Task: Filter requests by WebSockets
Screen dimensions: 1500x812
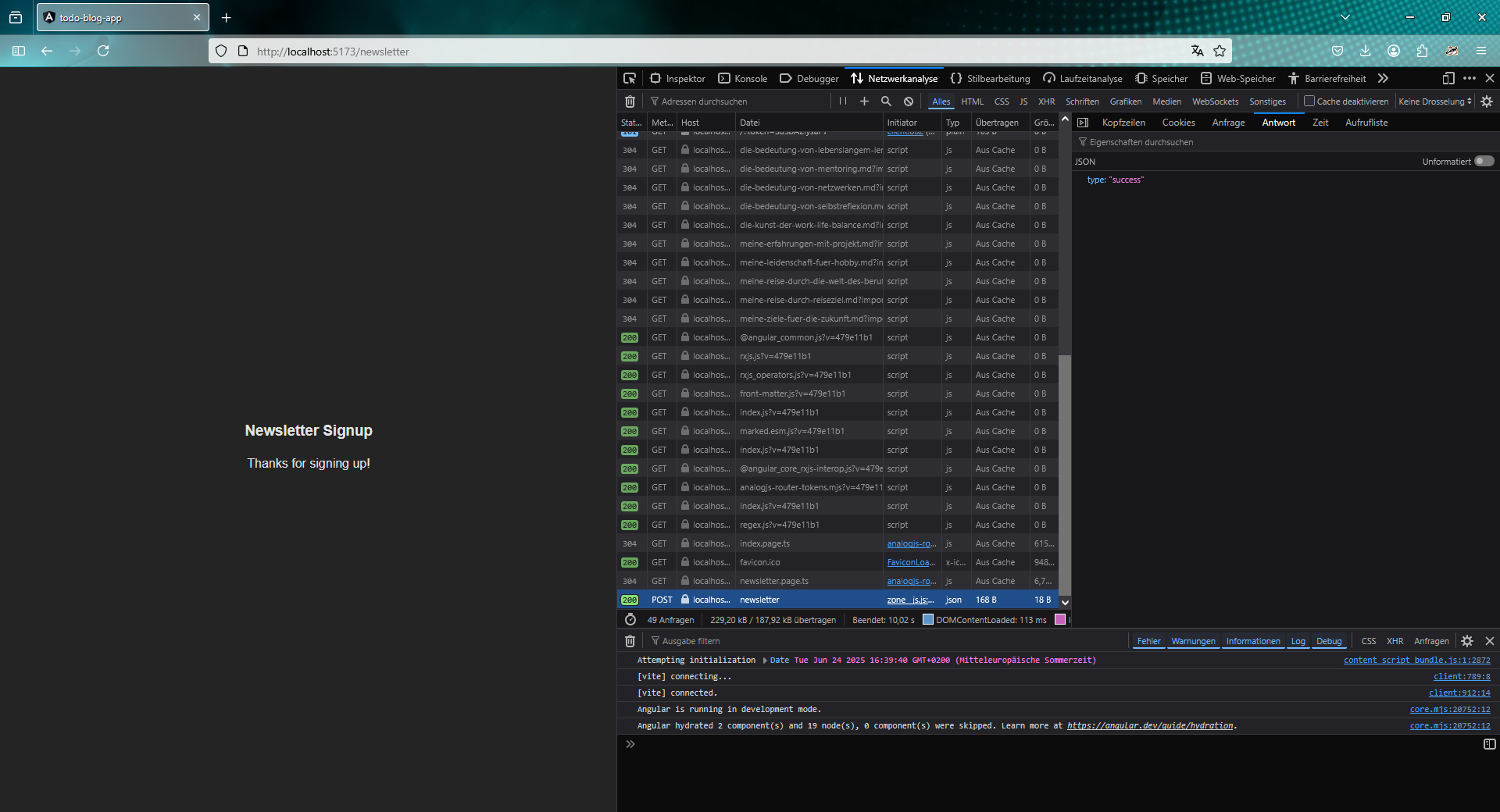Action: pyautogui.click(x=1215, y=101)
